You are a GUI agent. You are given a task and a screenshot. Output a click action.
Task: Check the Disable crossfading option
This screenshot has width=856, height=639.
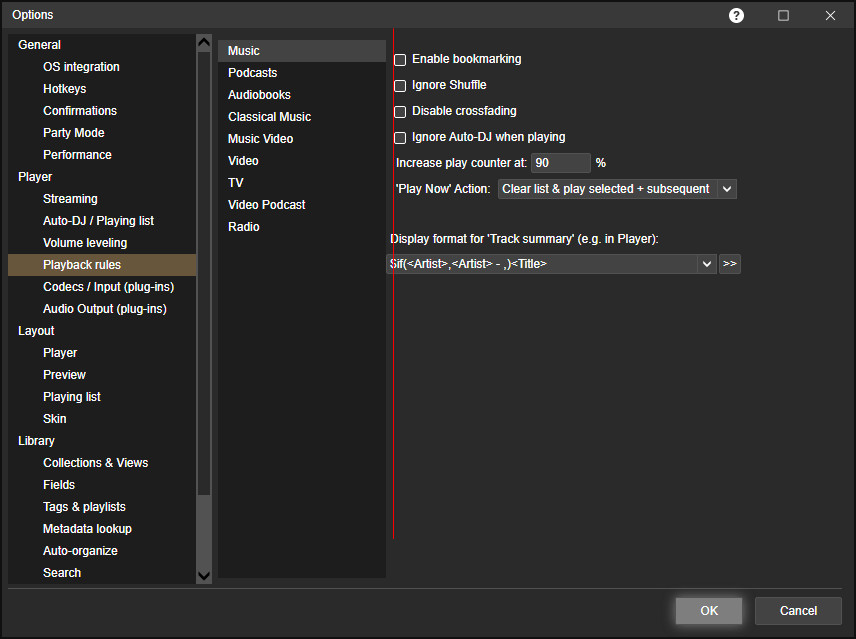click(x=400, y=112)
